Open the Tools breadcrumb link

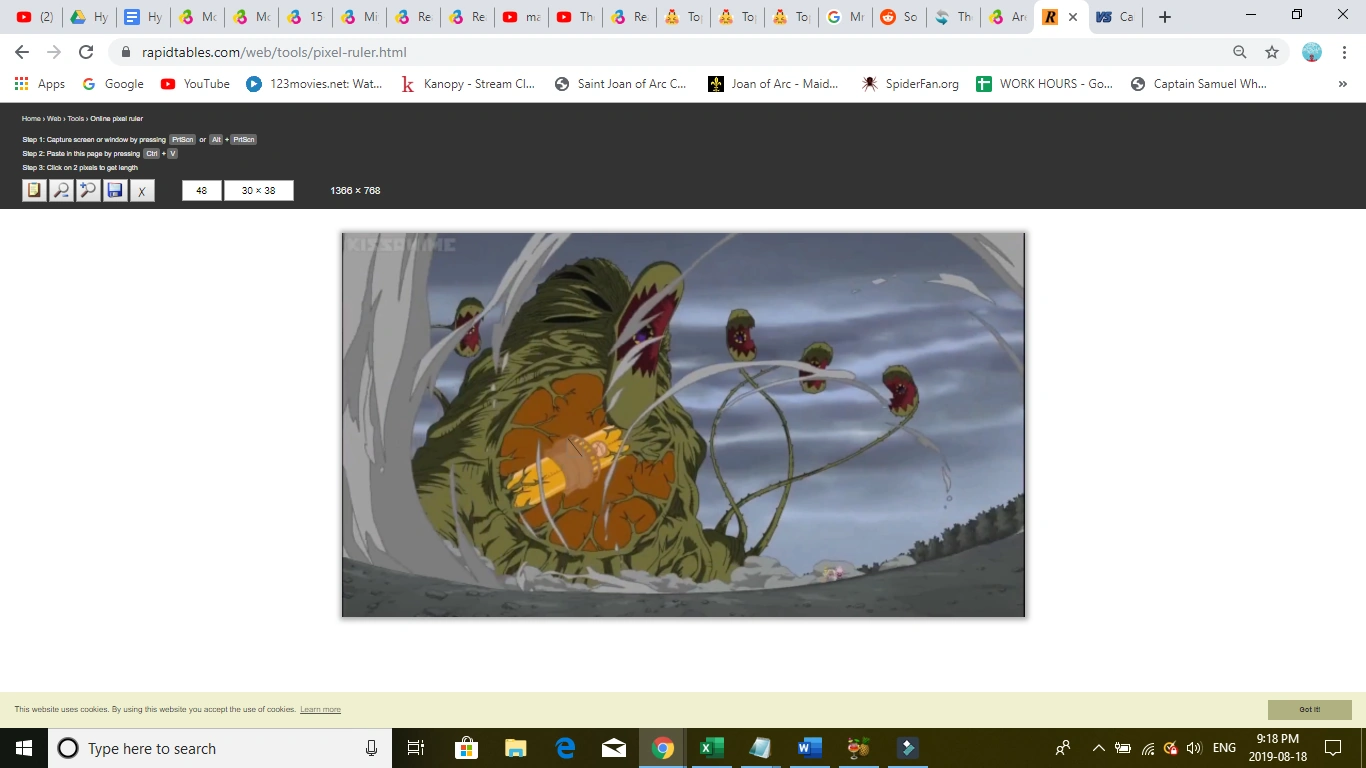tap(76, 119)
